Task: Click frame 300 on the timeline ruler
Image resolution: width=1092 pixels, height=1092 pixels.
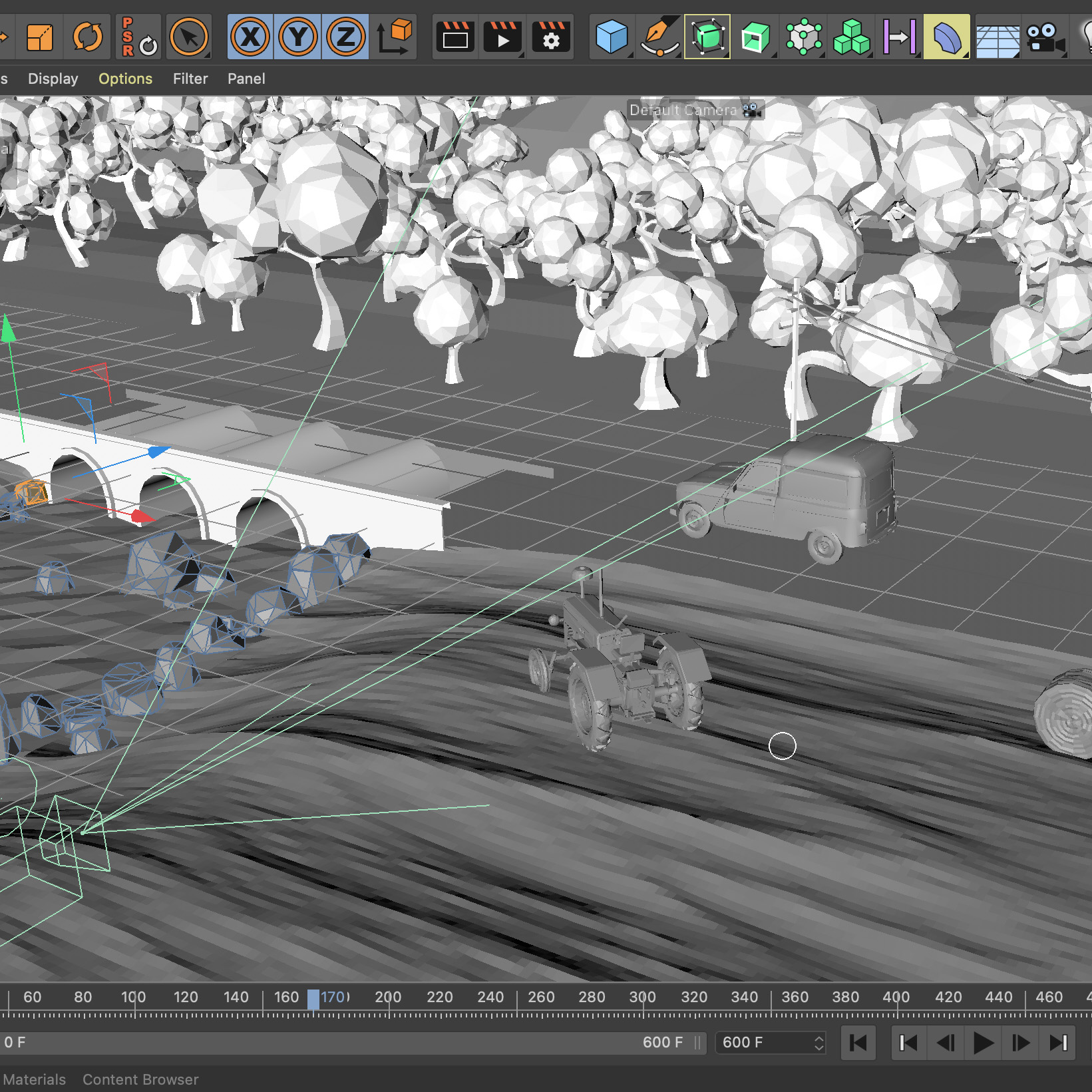Action: tap(642, 997)
